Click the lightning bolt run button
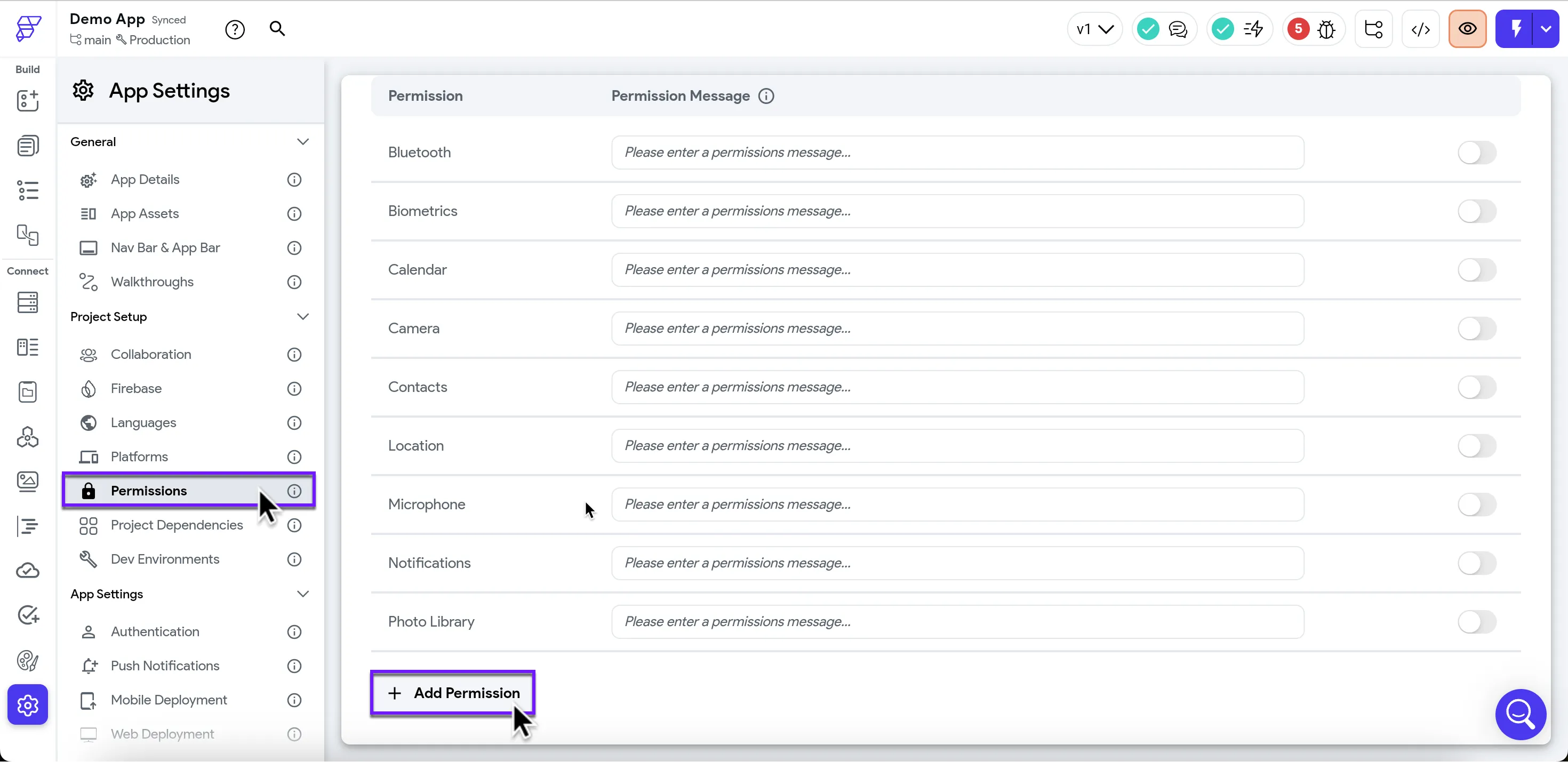The image size is (1568, 769). (1516, 29)
